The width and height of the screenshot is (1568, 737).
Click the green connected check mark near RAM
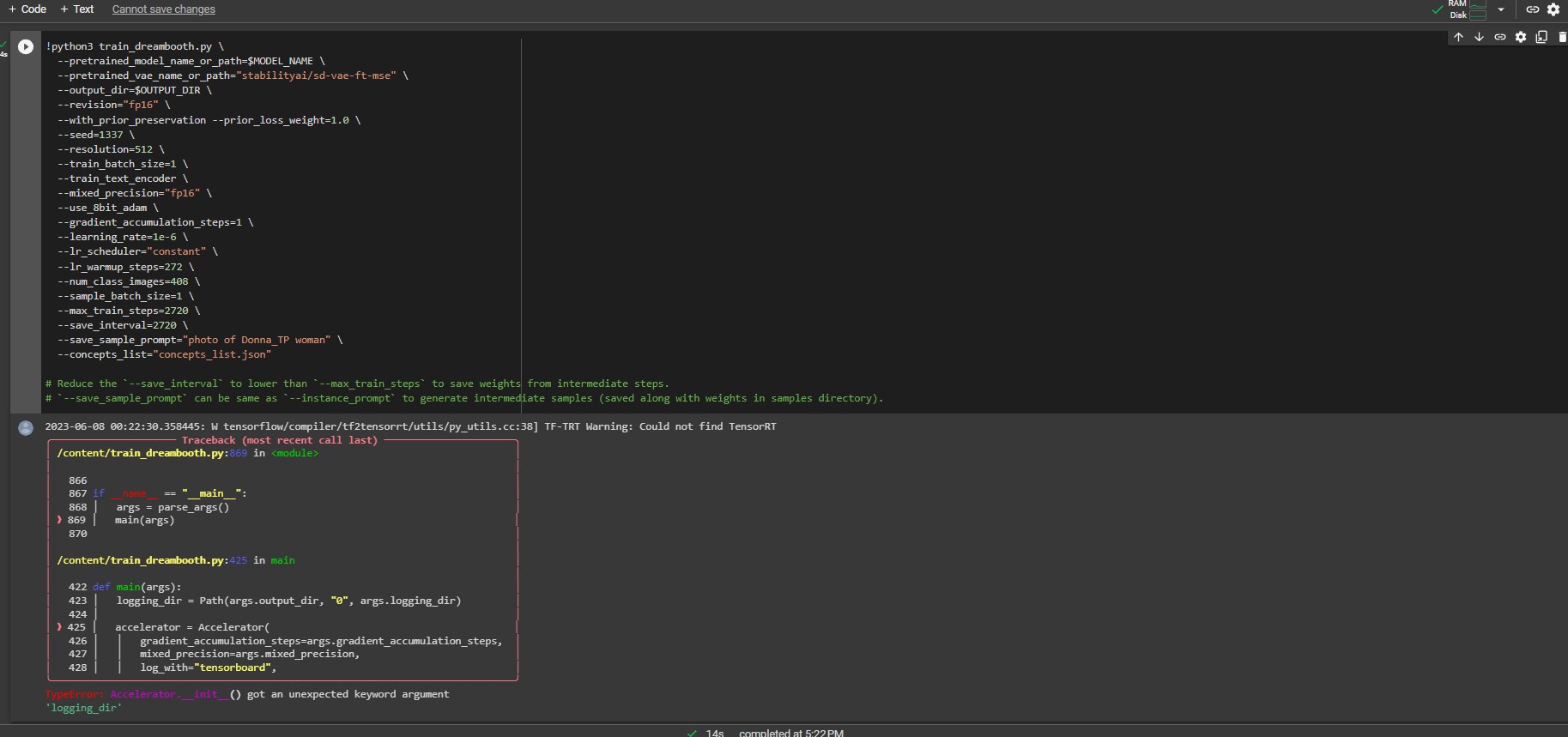[x=1438, y=10]
